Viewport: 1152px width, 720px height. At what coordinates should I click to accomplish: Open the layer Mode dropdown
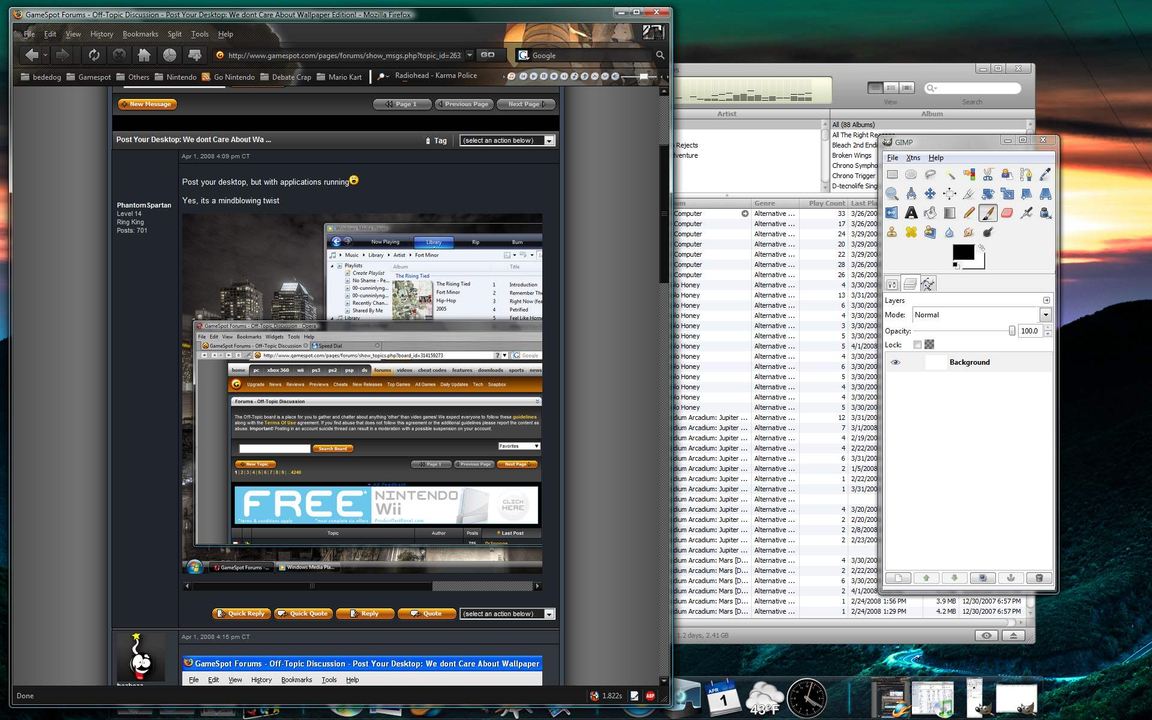coord(1045,315)
